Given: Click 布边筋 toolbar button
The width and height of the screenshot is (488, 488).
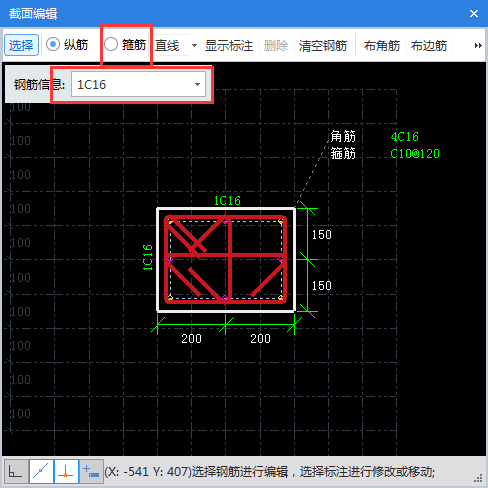Looking at the screenshot, I should (429, 45).
